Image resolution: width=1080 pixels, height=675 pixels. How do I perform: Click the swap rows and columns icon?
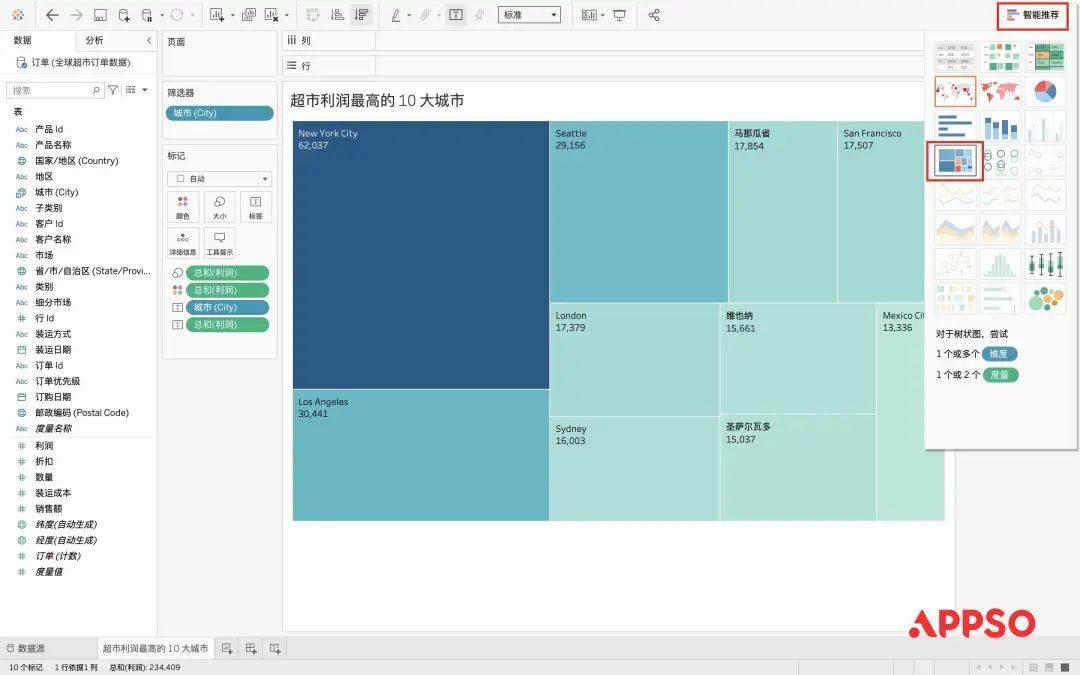coord(313,15)
